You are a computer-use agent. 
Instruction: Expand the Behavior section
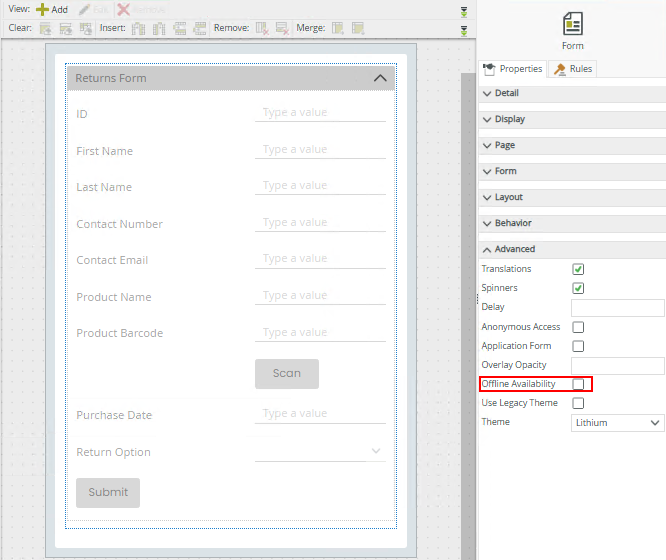(x=513, y=223)
